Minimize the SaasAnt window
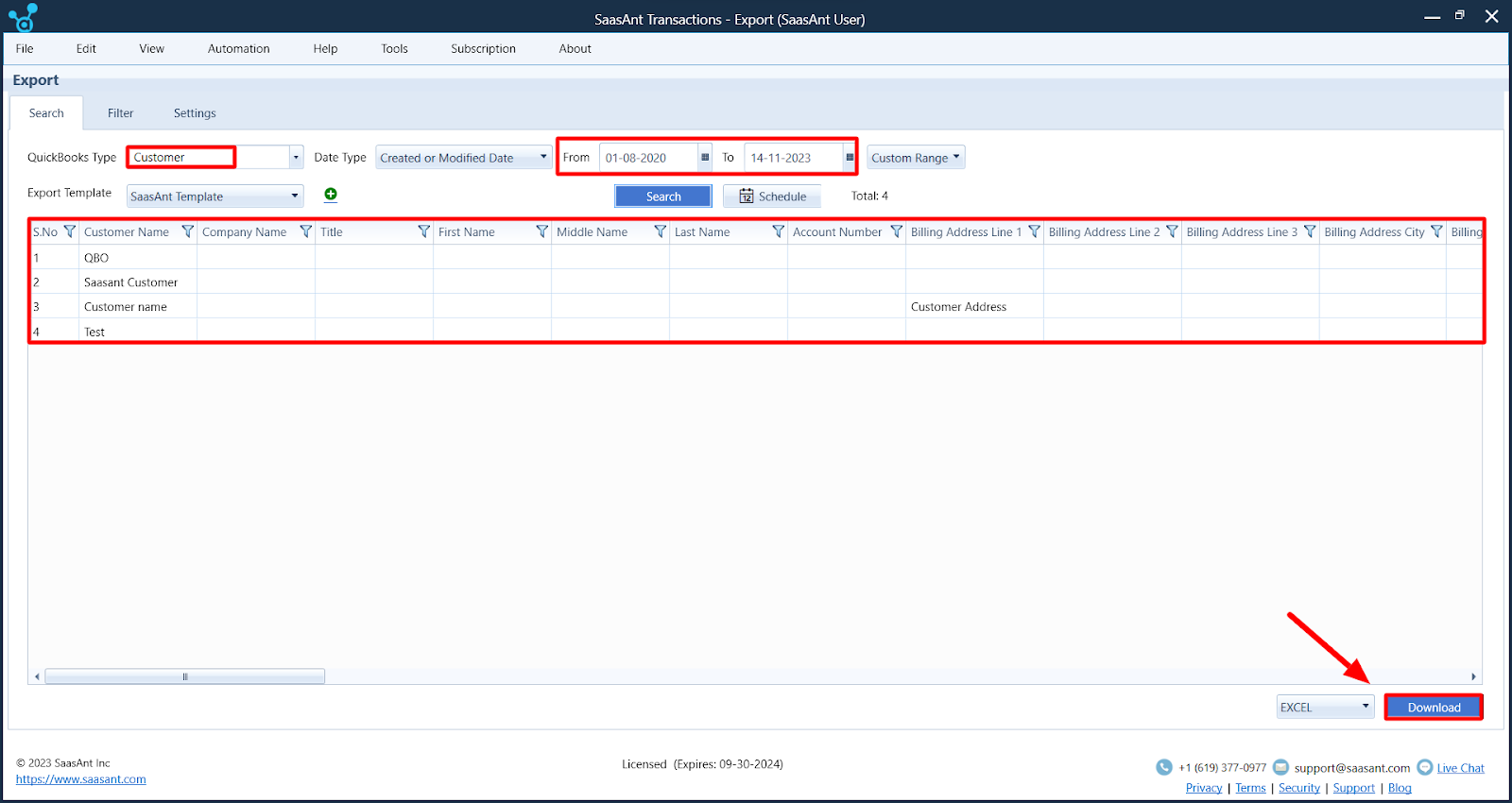1512x803 pixels. click(x=1432, y=17)
